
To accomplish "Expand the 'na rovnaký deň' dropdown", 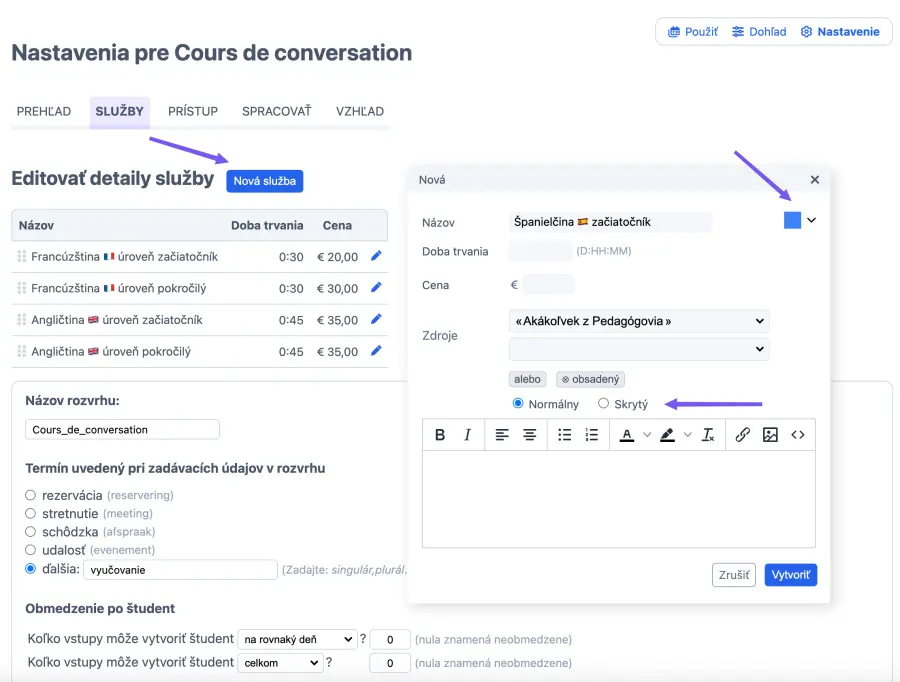I will coord(297,639).
